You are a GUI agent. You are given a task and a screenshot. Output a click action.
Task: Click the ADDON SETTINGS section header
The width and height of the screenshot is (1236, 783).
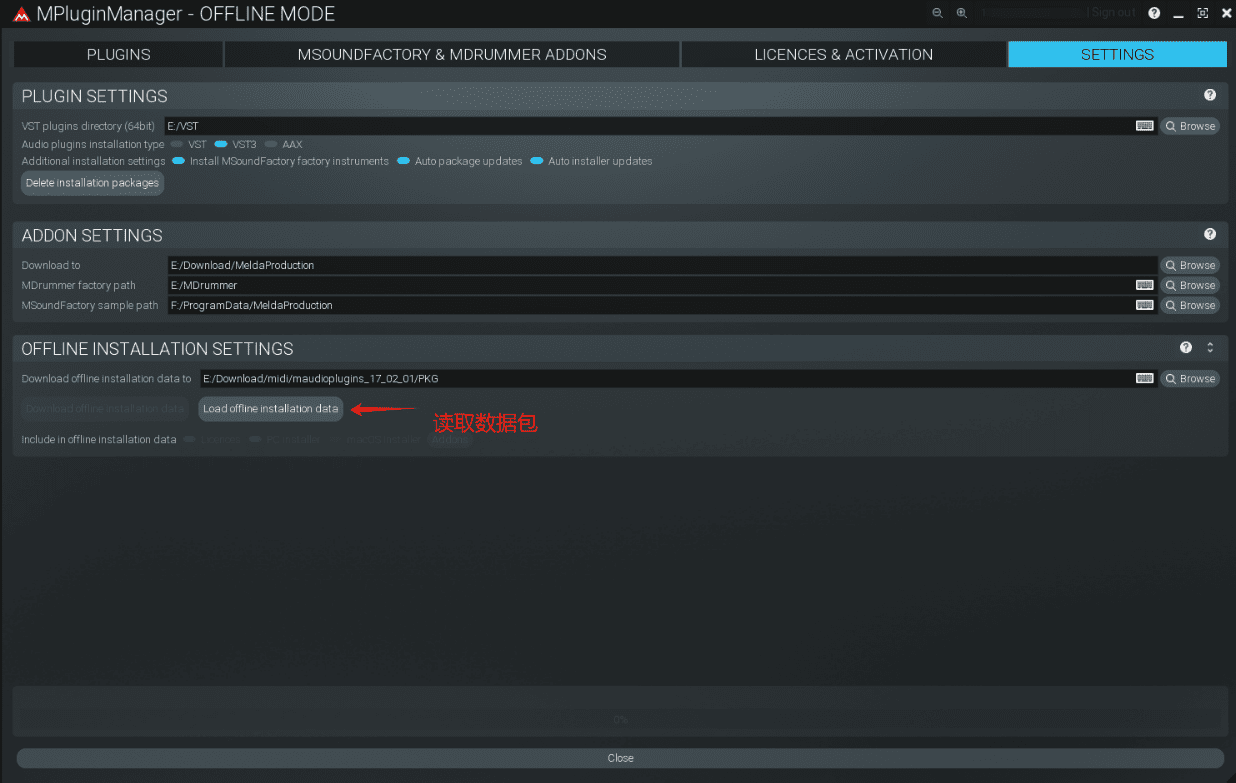click(92, 235)
